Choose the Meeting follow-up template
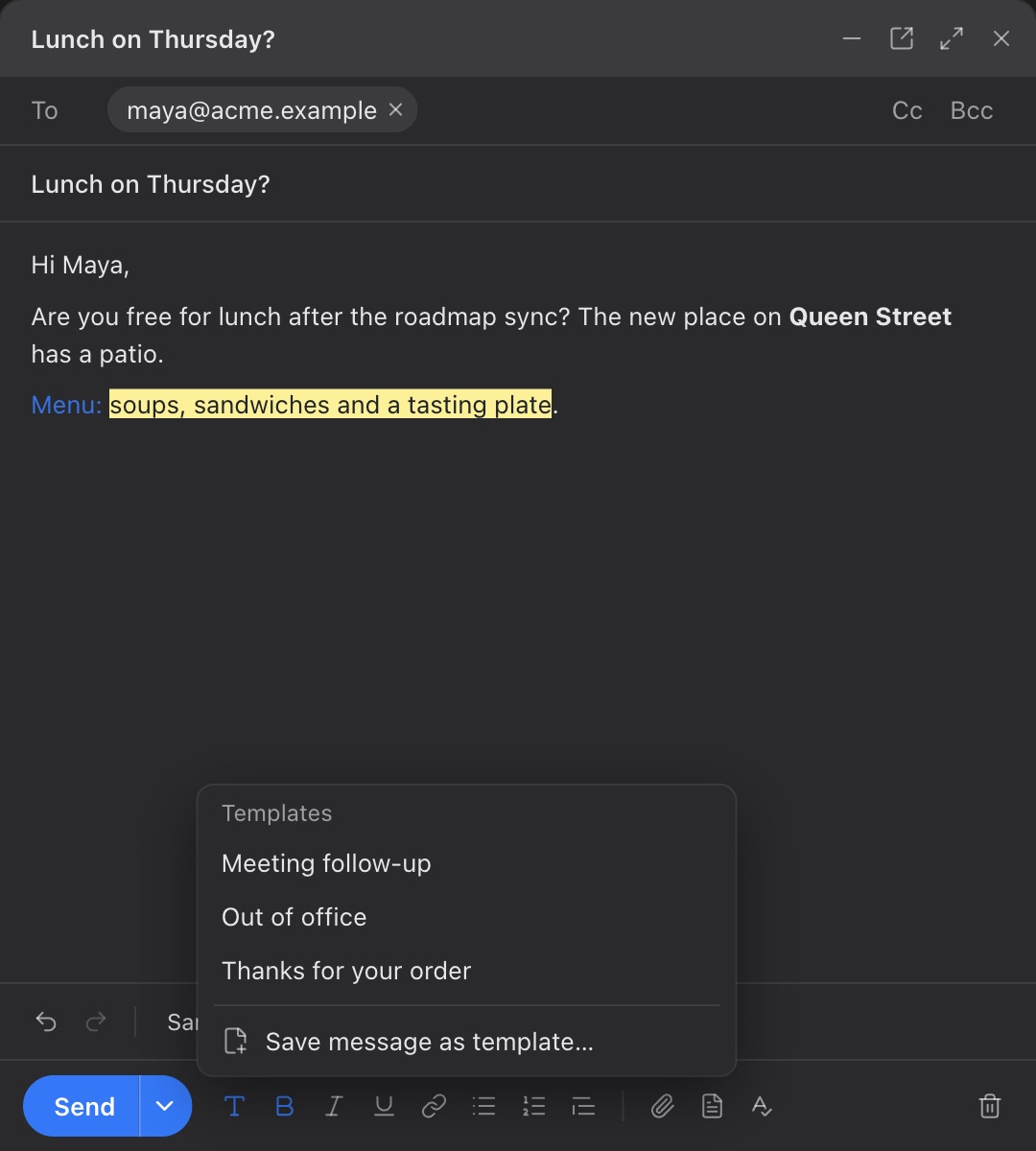 (x=466, y=863)
